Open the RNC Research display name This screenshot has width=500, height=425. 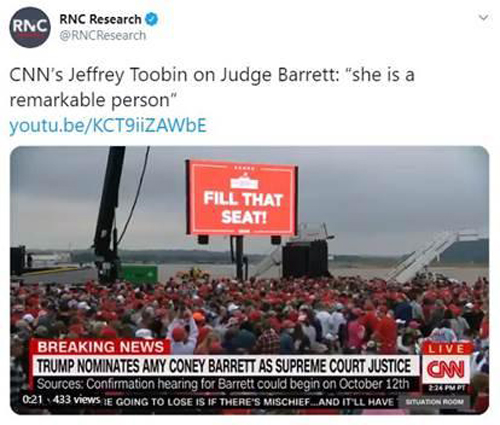[100, 19]
